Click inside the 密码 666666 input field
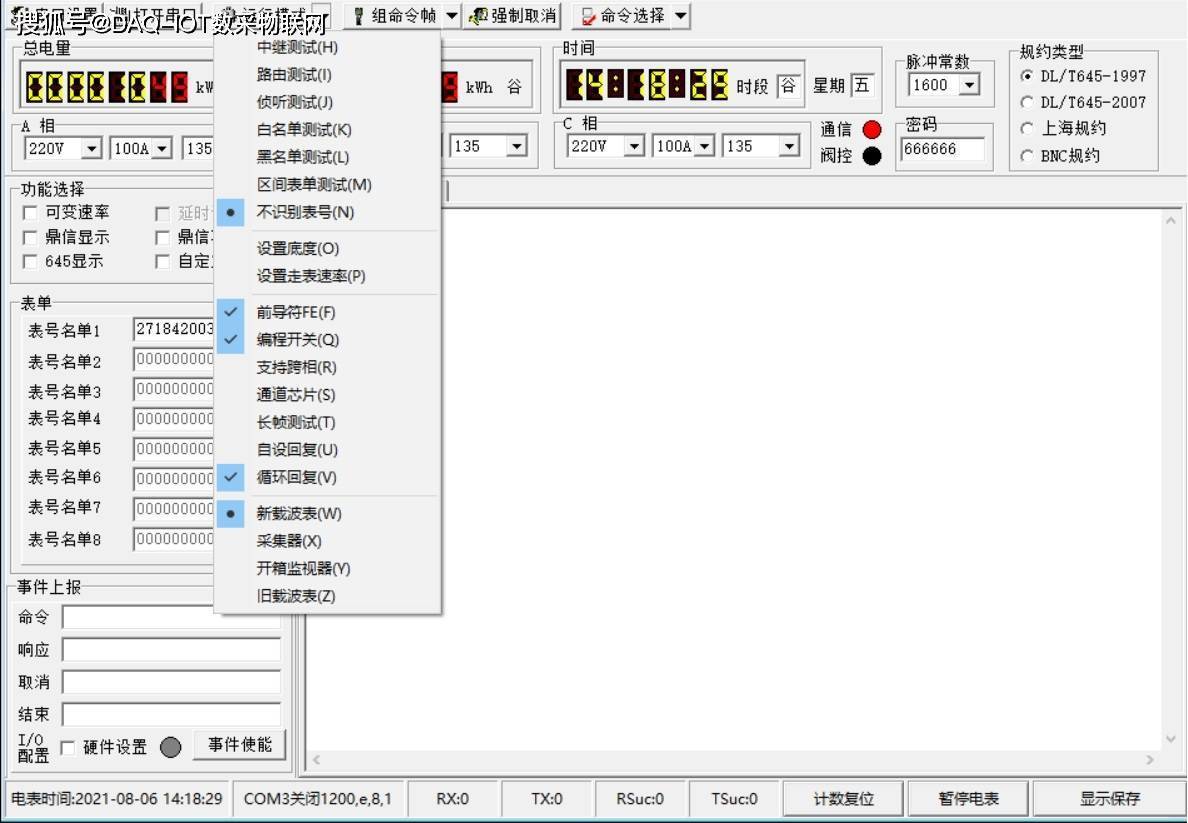 (x=940, y=149)
